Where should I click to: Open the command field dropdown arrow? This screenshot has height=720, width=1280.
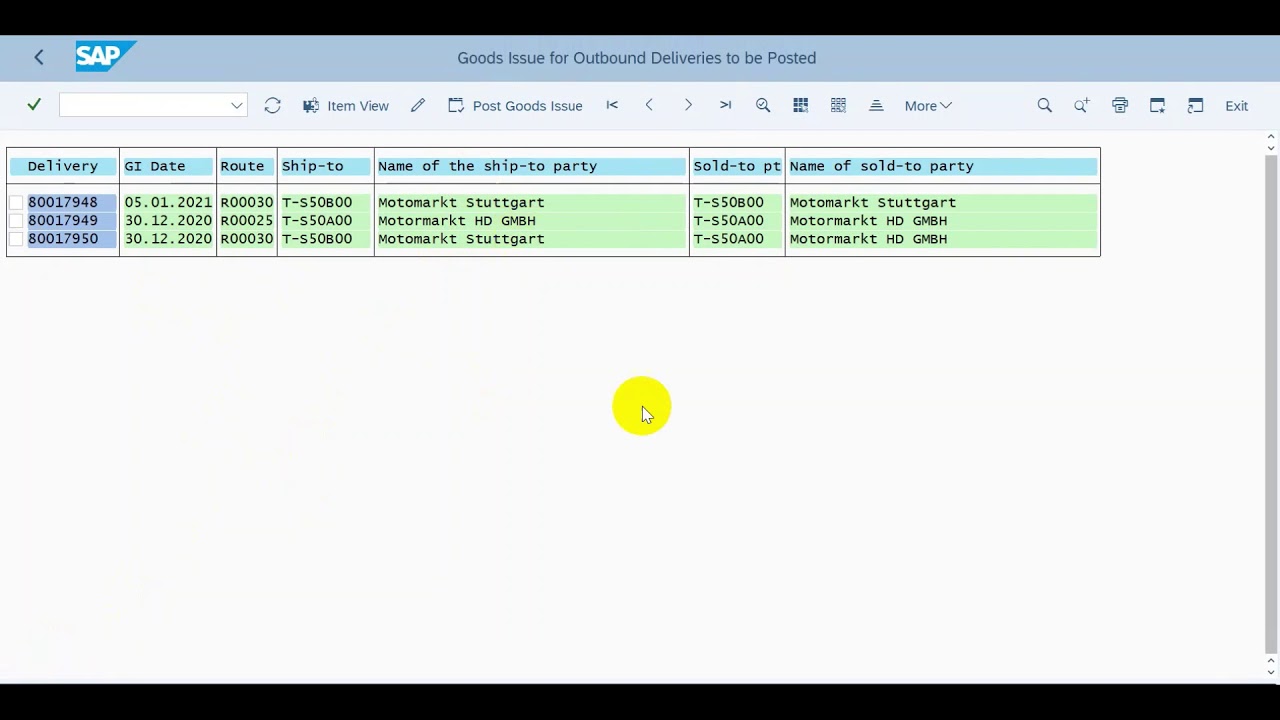pyautogui.click(x=237, y=105)
